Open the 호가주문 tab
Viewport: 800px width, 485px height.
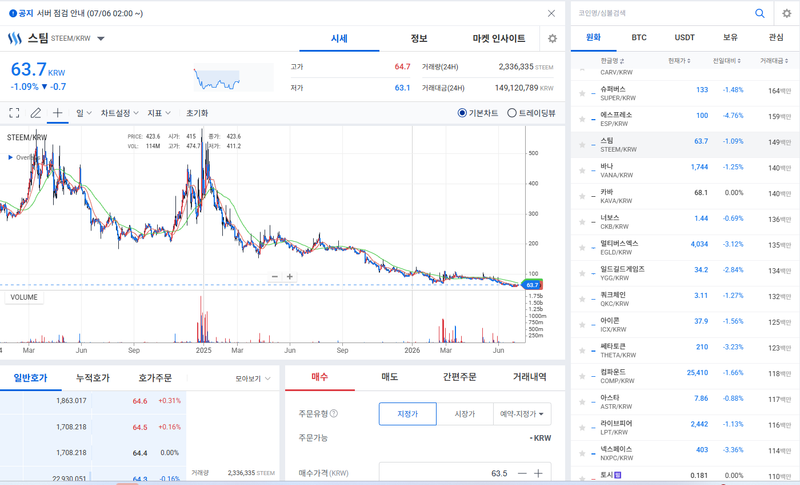click(155, 378)
